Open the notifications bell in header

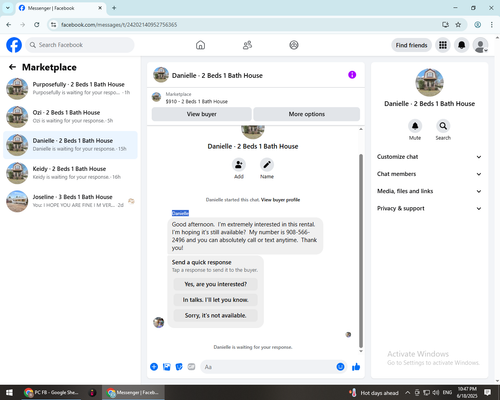click(x=461, y=45)
